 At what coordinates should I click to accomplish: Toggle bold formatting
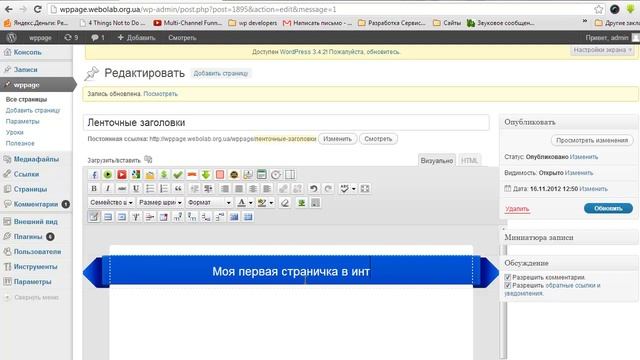click(x=94, y=189)
